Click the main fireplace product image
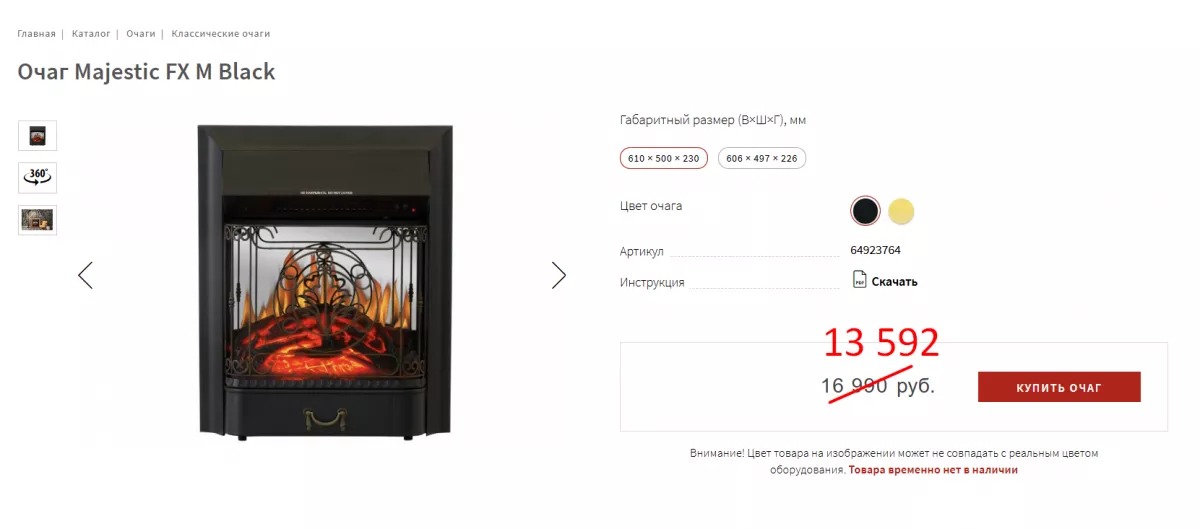 pyautogui.click(x=325, y=281)
